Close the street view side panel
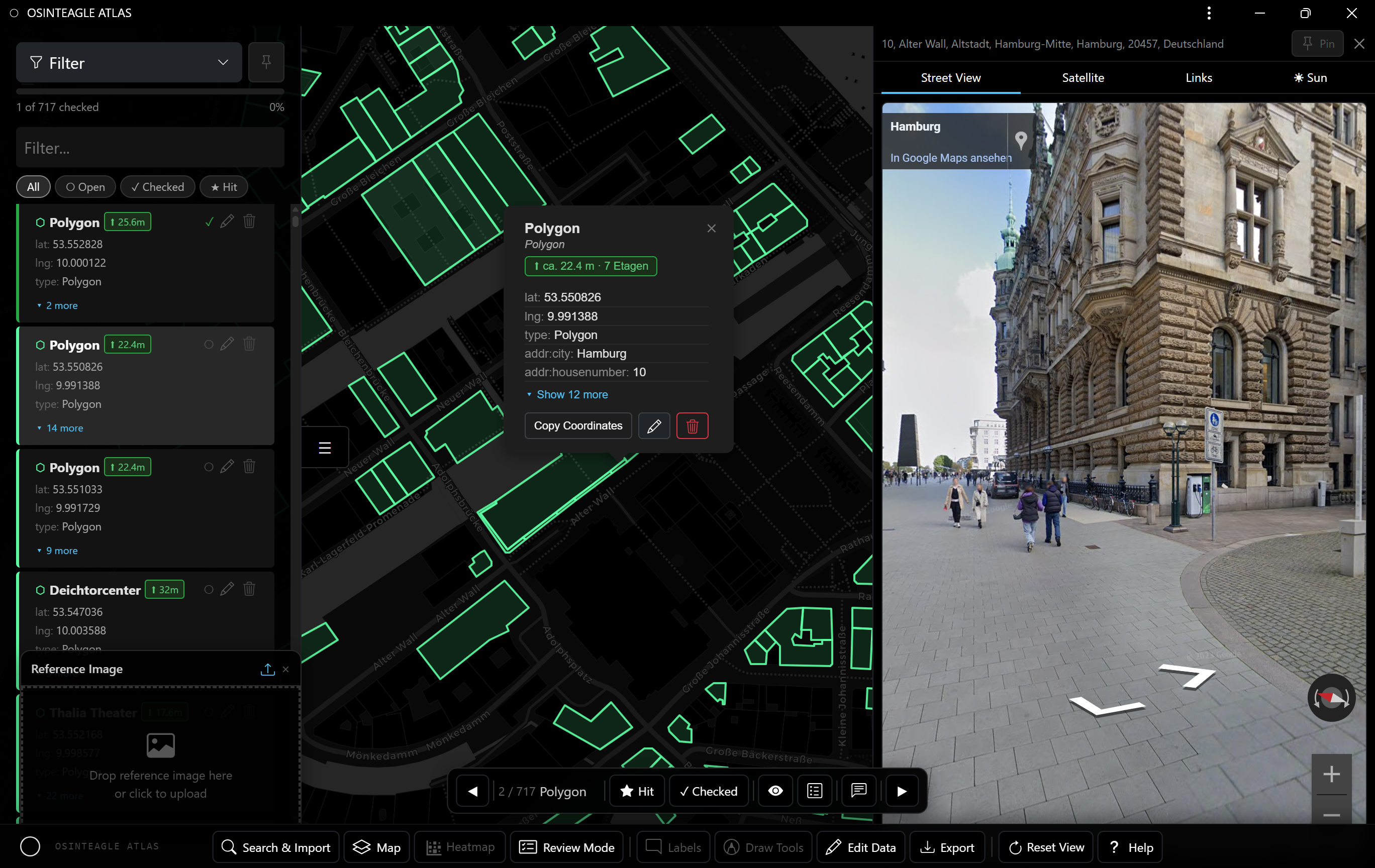This screenshot has height=868, width=1375. (1359, 44)
